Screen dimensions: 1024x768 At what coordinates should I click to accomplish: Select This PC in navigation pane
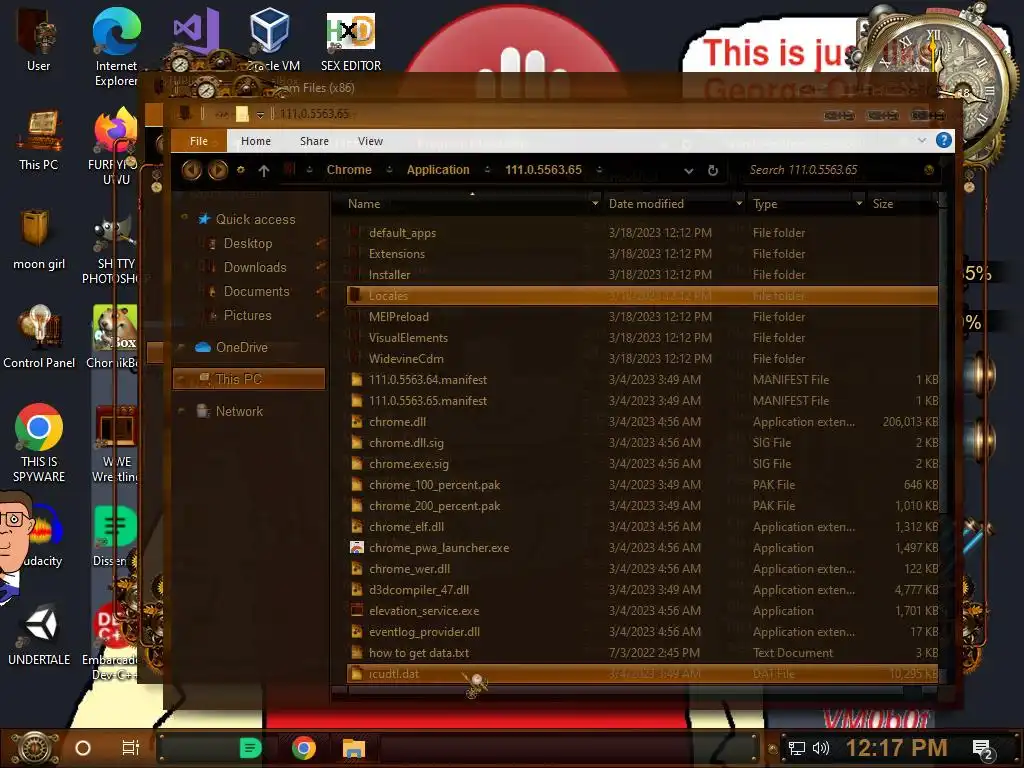coord(249,379)
